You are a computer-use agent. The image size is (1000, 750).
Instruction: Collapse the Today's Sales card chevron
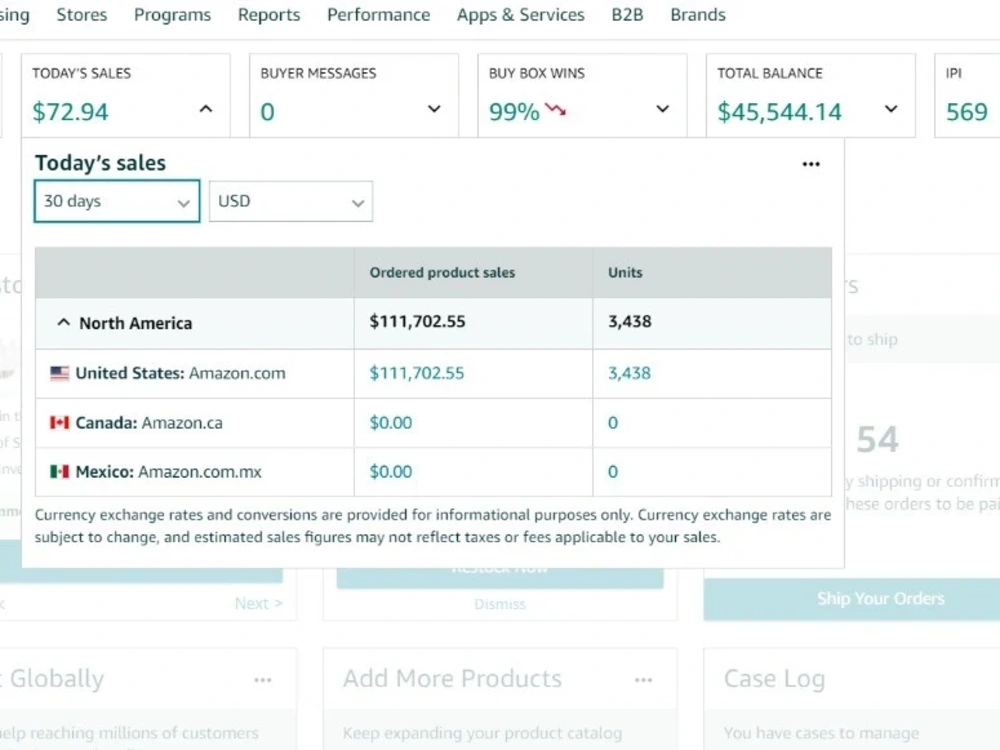tap(205, 110)
